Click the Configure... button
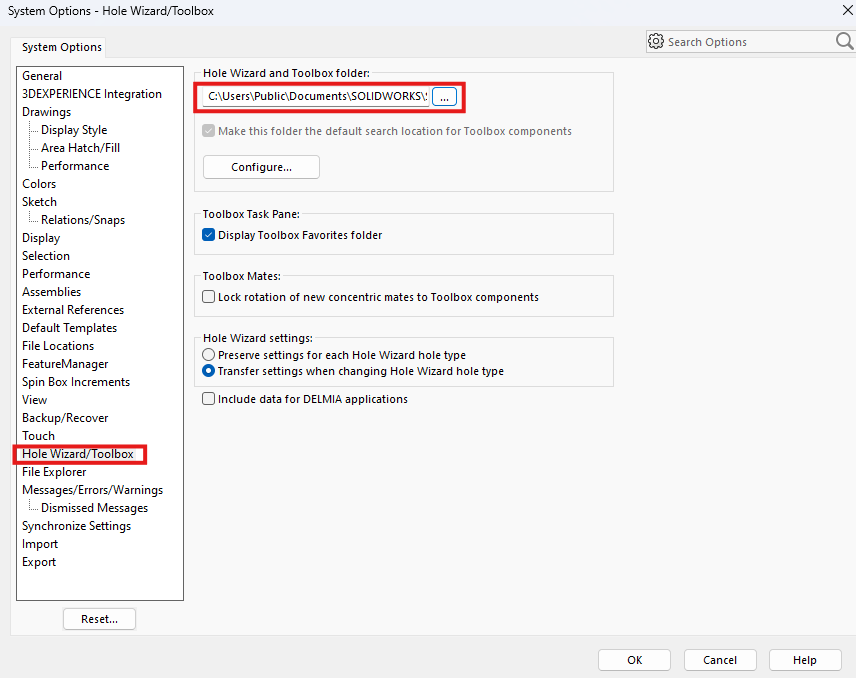The height and width of the screenshot is (678, 856). 261,167
